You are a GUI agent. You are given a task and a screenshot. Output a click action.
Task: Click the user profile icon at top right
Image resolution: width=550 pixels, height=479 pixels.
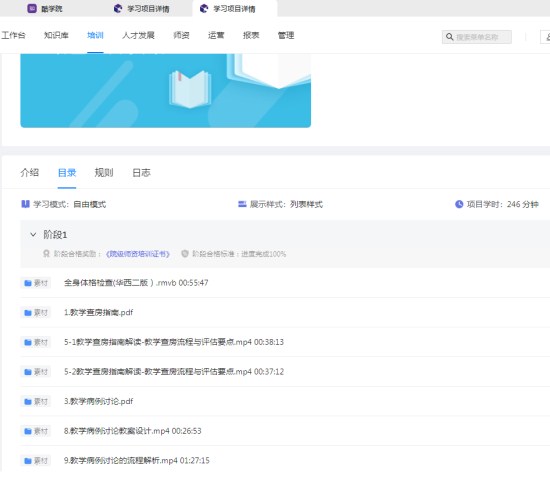[x=546, y=37]
